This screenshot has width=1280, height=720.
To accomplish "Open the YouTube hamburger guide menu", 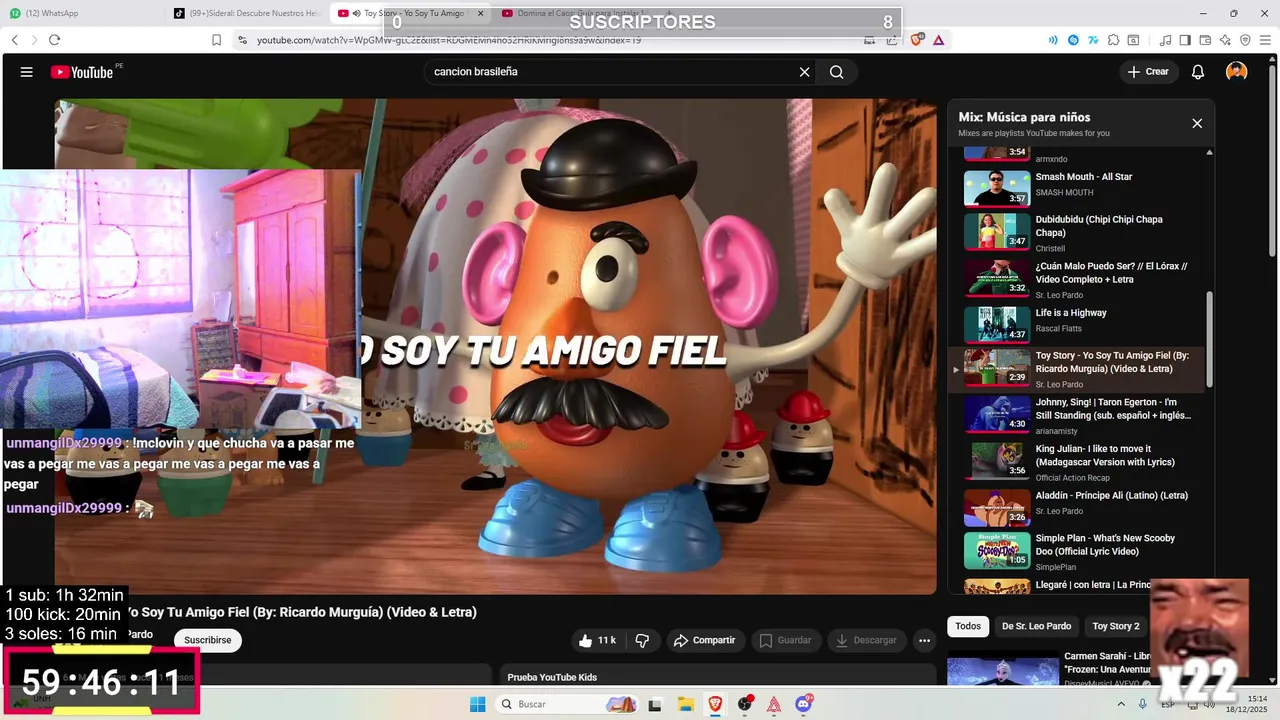I will [x=27, y=72].
